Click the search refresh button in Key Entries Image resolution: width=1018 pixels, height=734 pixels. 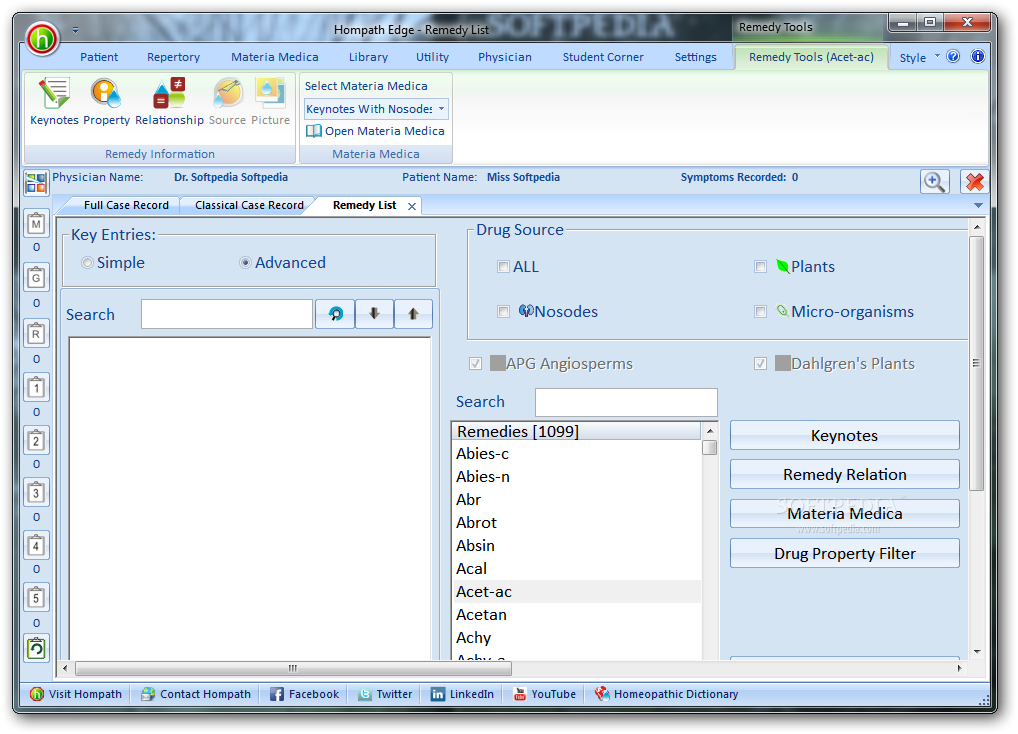coord(335,314)
